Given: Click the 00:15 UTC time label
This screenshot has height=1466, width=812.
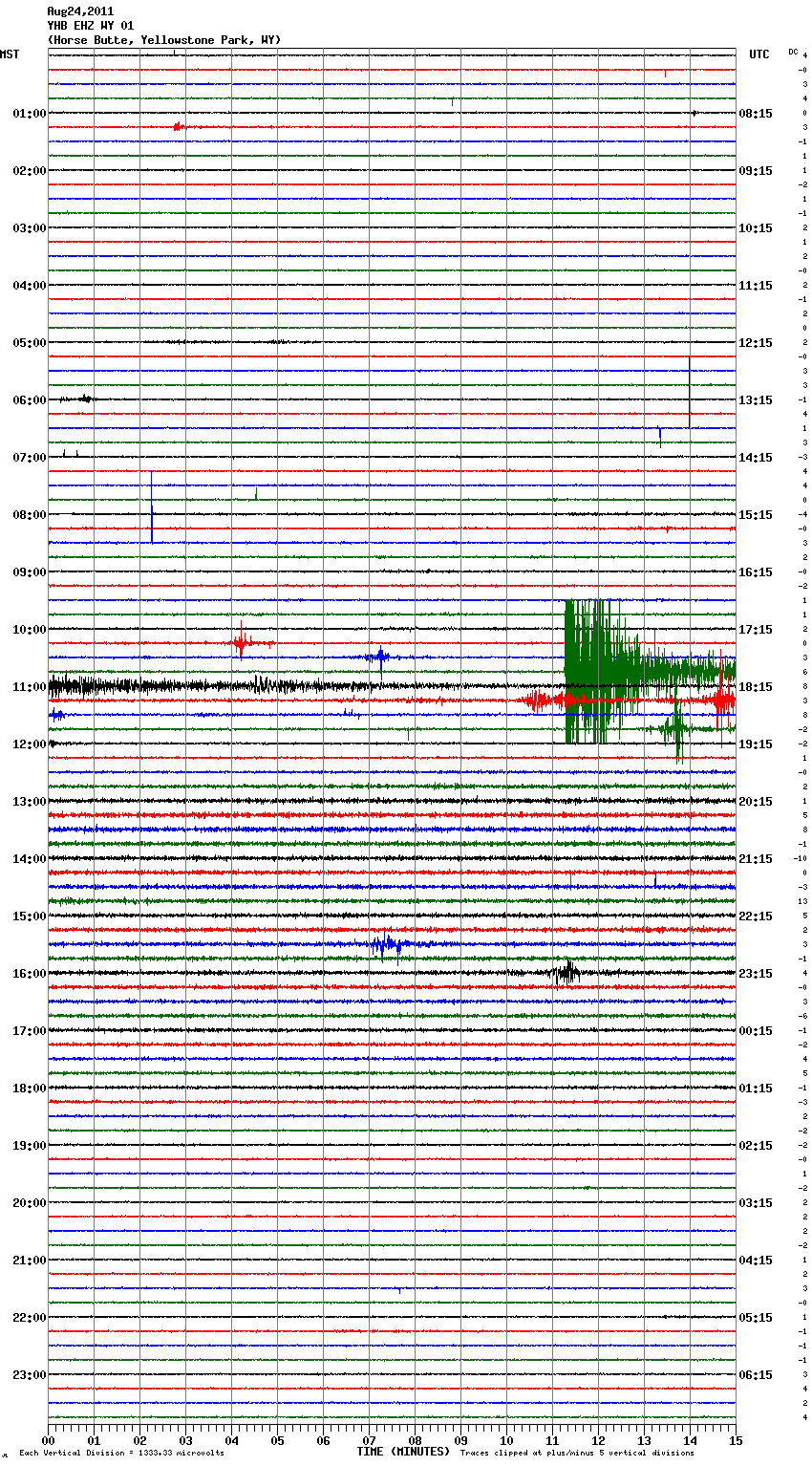Looking at the screenshot, I should [756, 1031].
